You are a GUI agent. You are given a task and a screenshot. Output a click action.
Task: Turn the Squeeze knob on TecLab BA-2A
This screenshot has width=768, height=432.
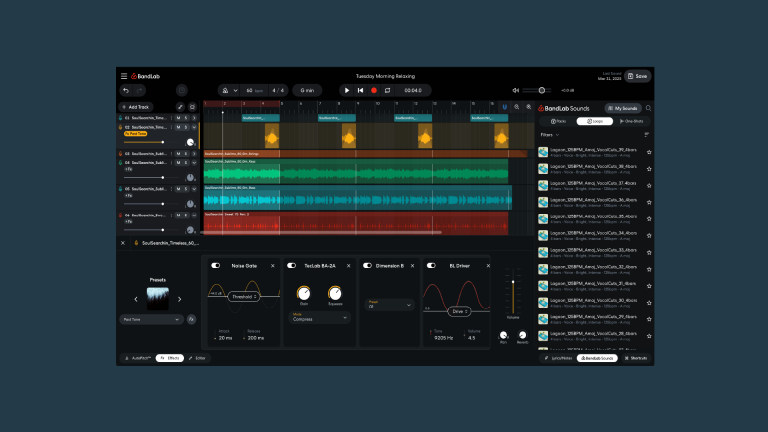click(335, 293)
